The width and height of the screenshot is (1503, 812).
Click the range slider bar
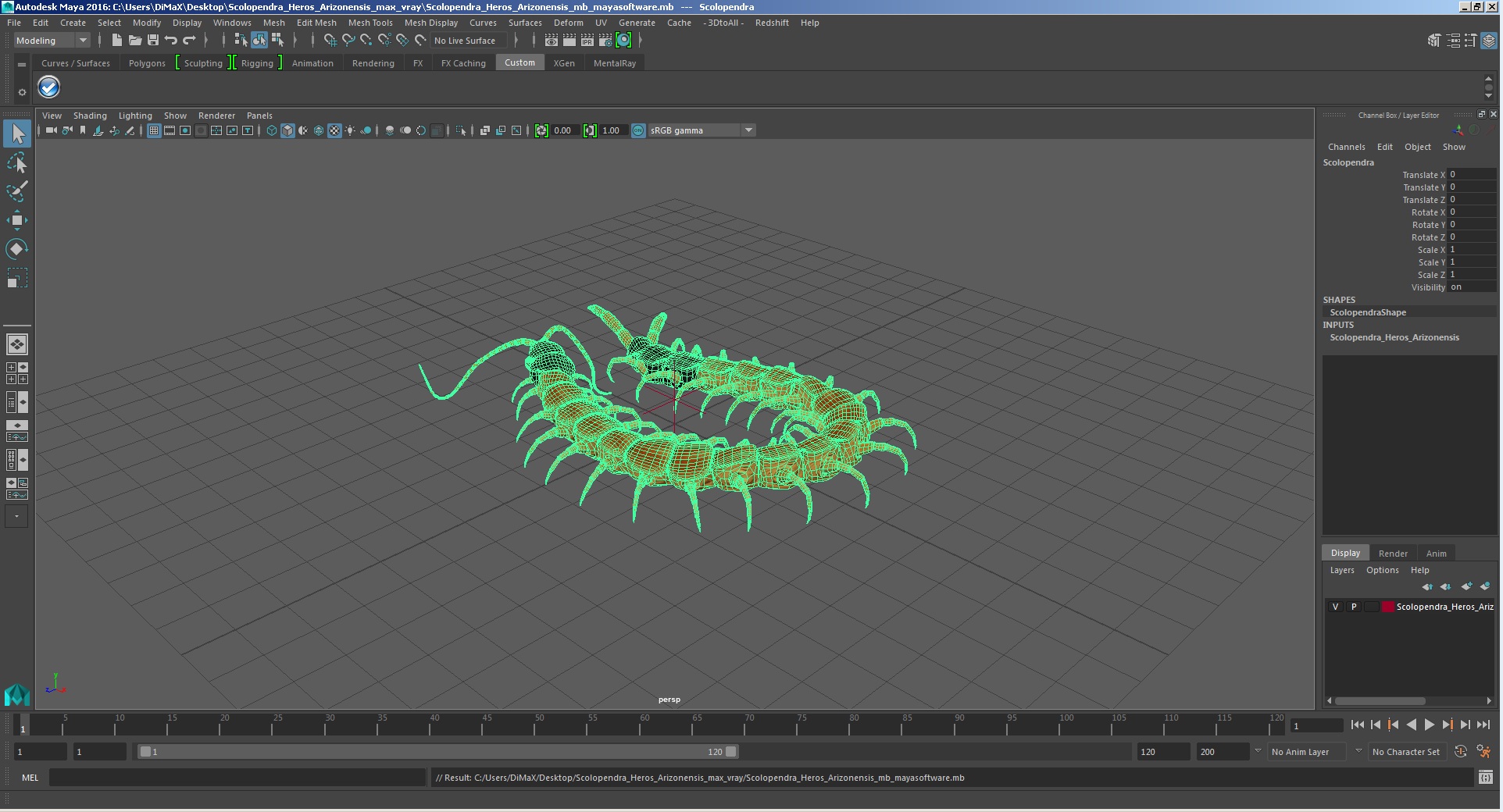tap(437, 752)
